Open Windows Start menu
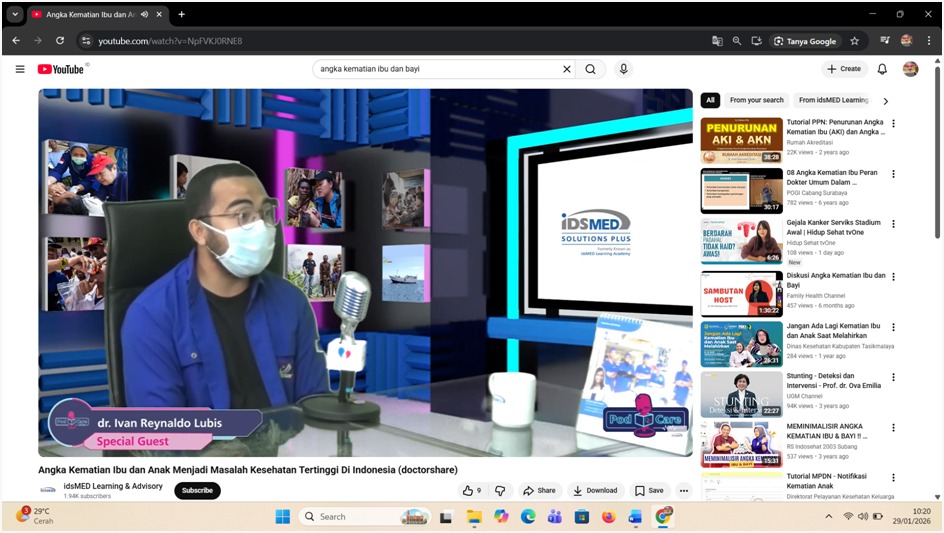 point(282,516)
